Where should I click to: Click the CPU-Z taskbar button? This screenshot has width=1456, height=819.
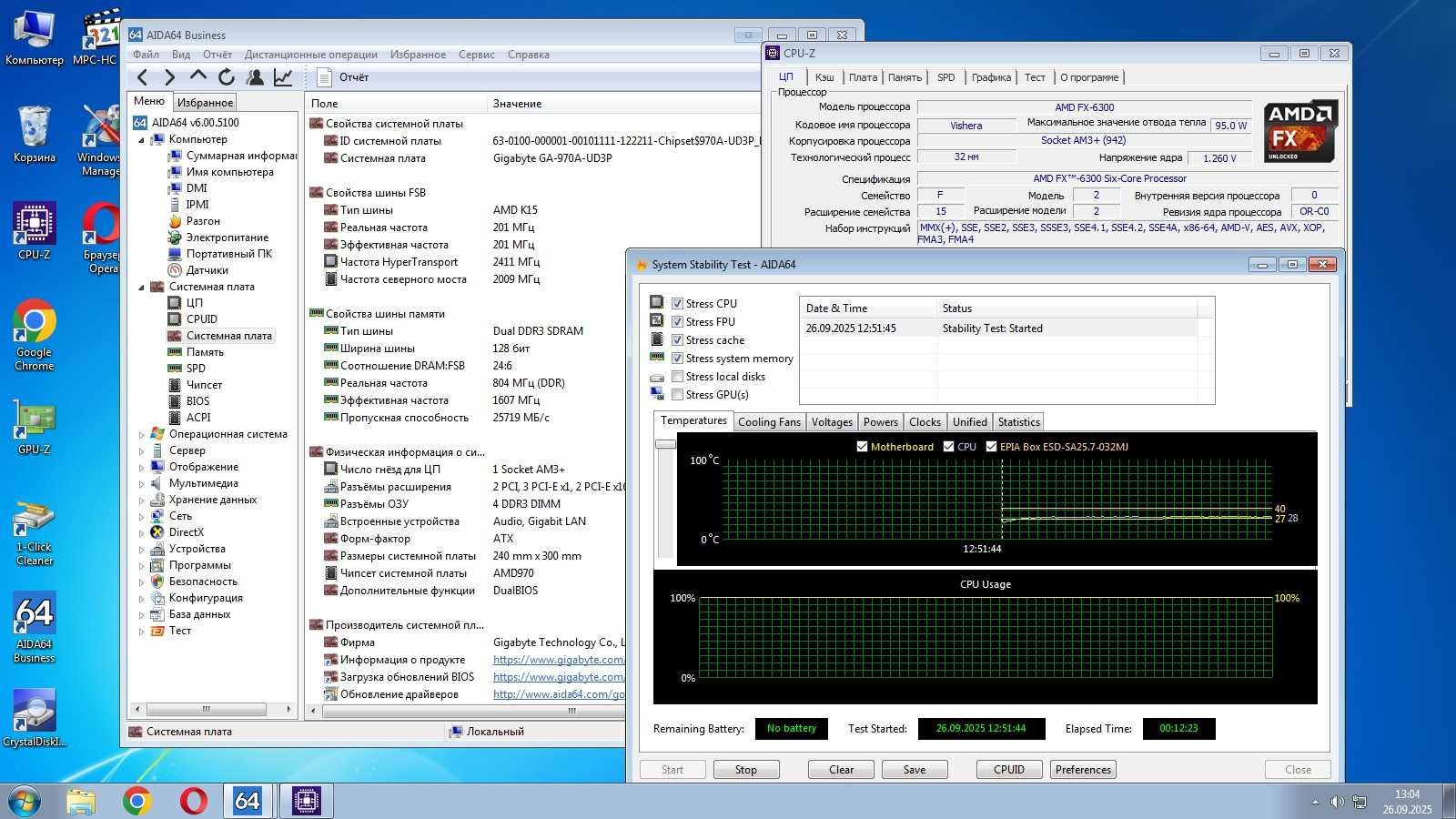pyautogui.click(x=306, y=801)
